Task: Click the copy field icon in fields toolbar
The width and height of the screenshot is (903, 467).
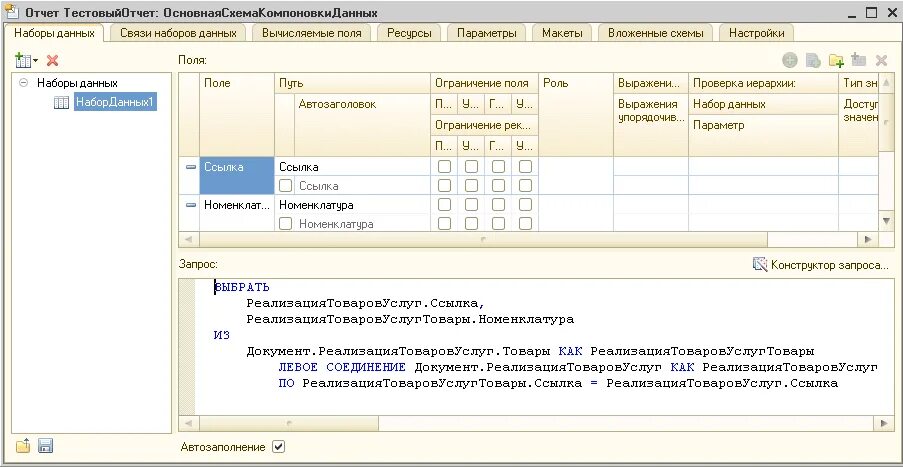Action: click(813, 60)
